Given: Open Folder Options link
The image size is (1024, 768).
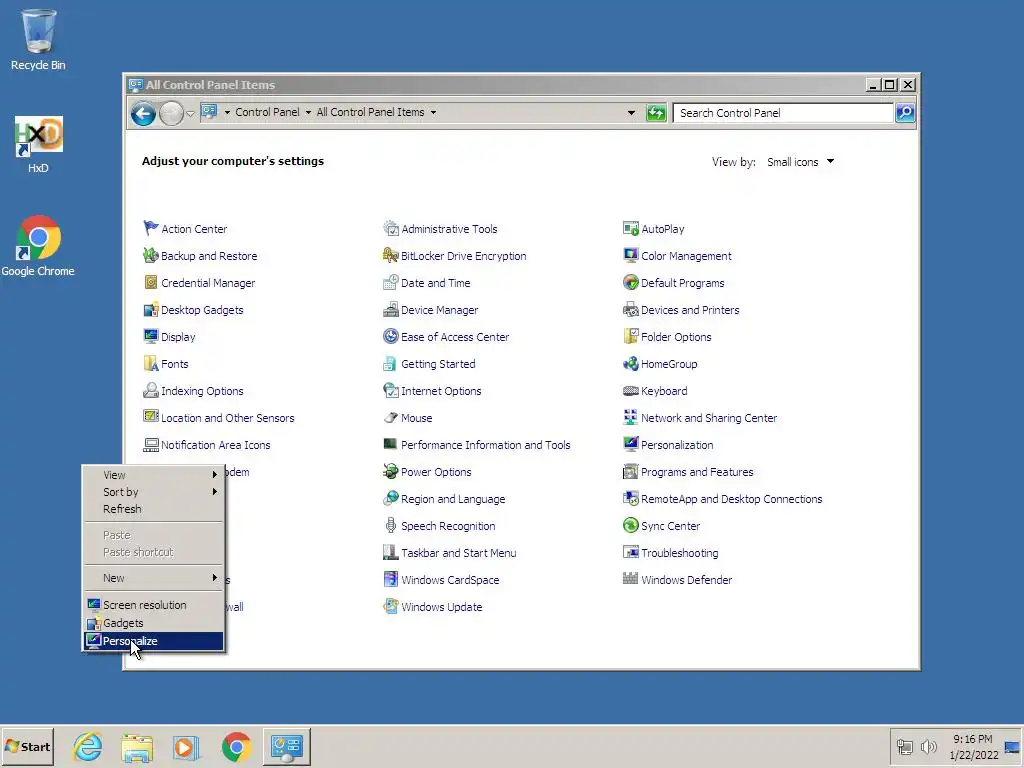Looking at the screenshot, I should click(676, 337).
